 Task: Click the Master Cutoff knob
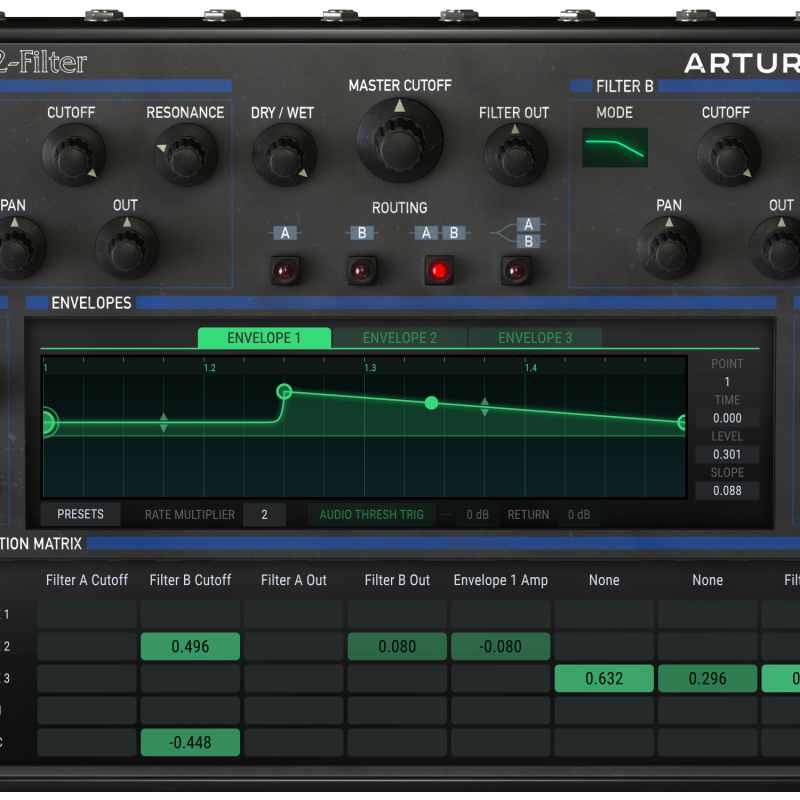pos(399,140)
